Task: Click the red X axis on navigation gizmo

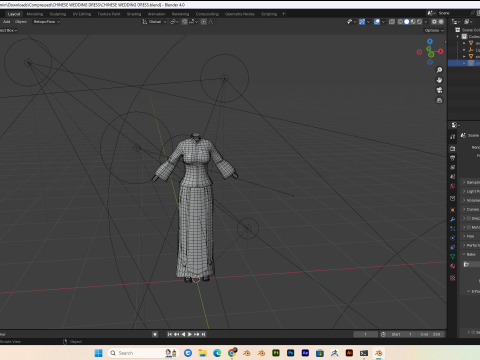Action: point(441,51)
